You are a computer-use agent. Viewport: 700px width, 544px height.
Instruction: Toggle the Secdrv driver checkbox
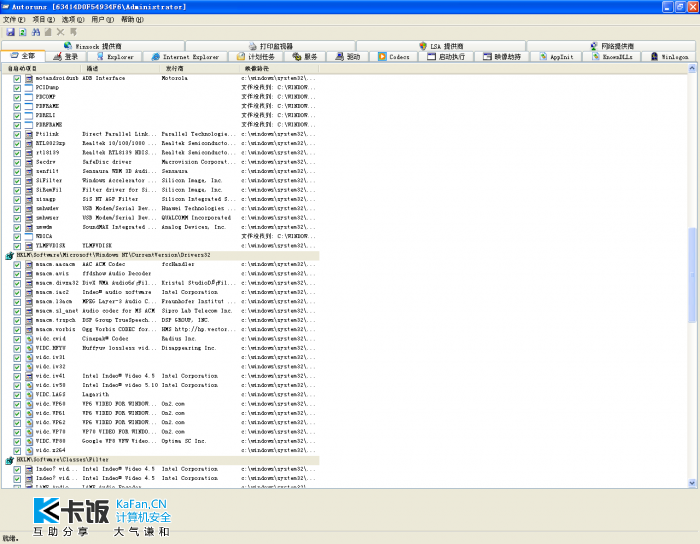pos(17,162)
